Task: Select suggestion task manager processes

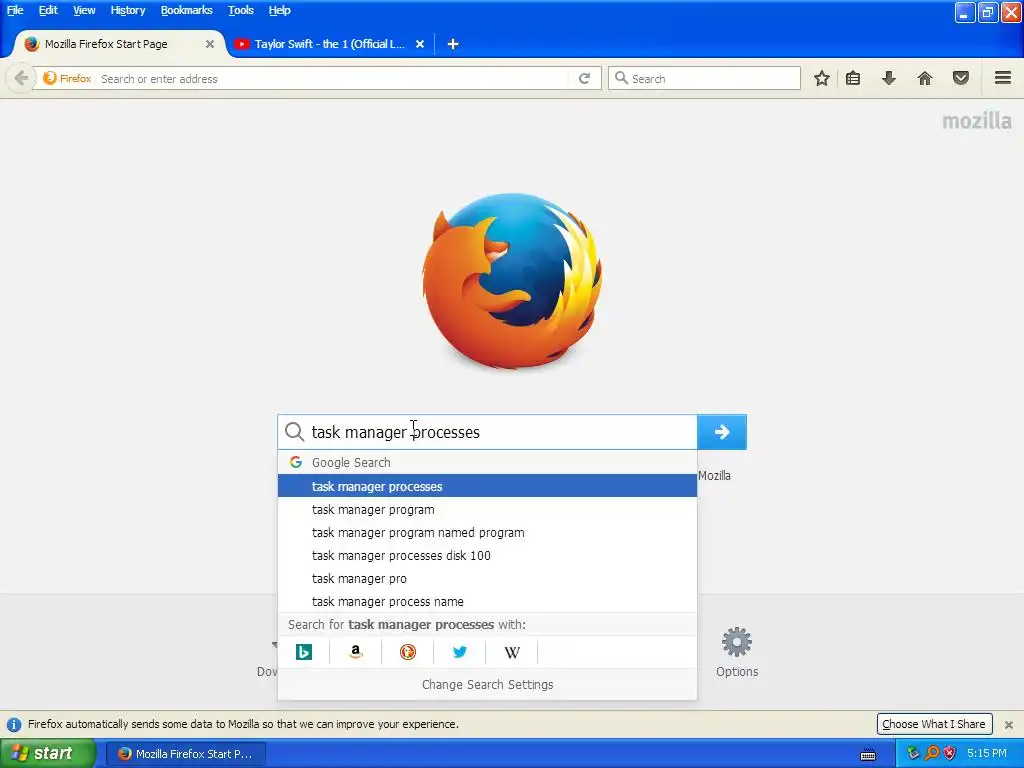Action: pyautogui.click(x=487, y=486)
